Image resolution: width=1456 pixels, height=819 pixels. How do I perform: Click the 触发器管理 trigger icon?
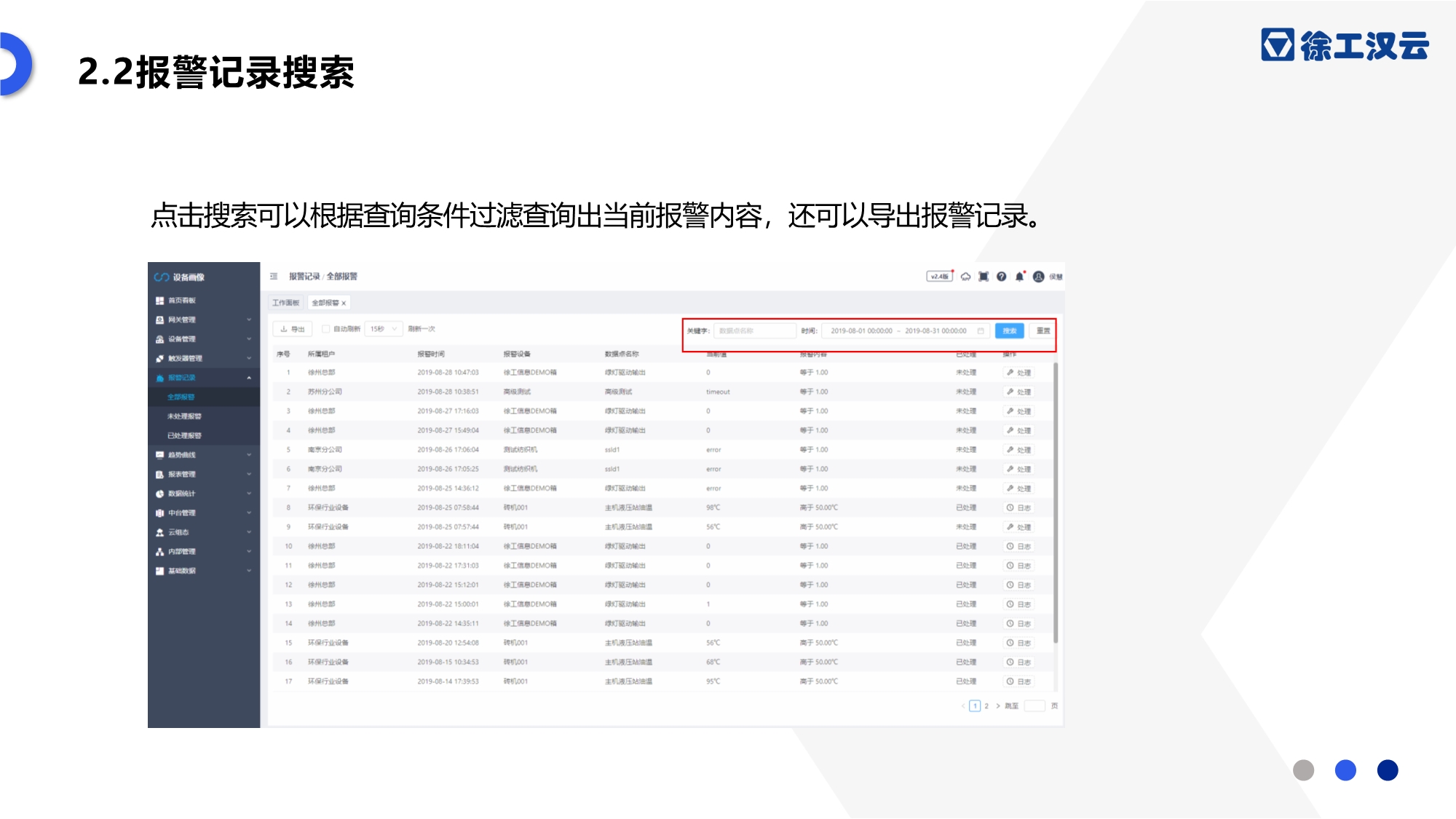click(x=159, y=358)
